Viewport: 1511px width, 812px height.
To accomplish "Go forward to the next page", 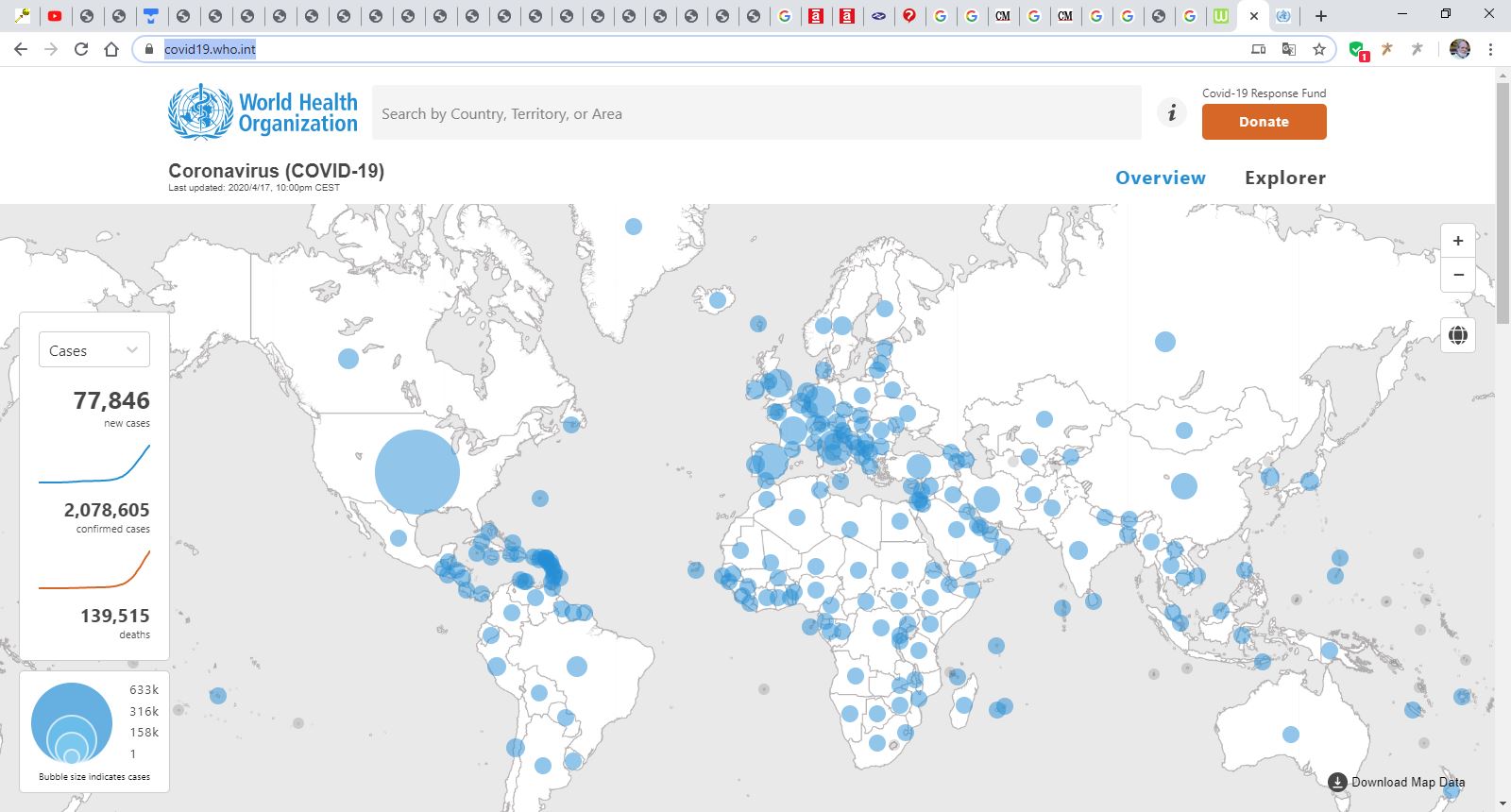I will [51, 49].
